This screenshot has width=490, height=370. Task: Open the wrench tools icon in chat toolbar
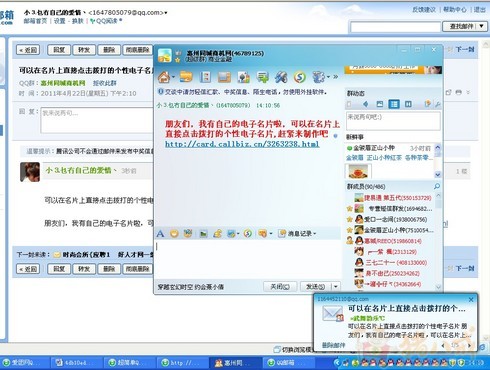281,78
